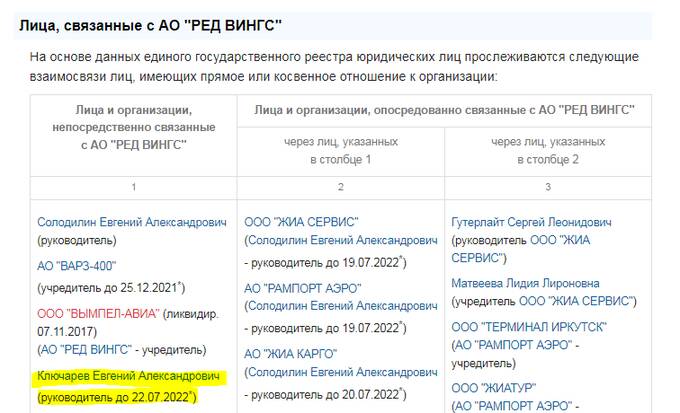
Task: Click heading "Лица, связанные с АО "РЕД ВИНГС""
Action: tap(150, 25)
